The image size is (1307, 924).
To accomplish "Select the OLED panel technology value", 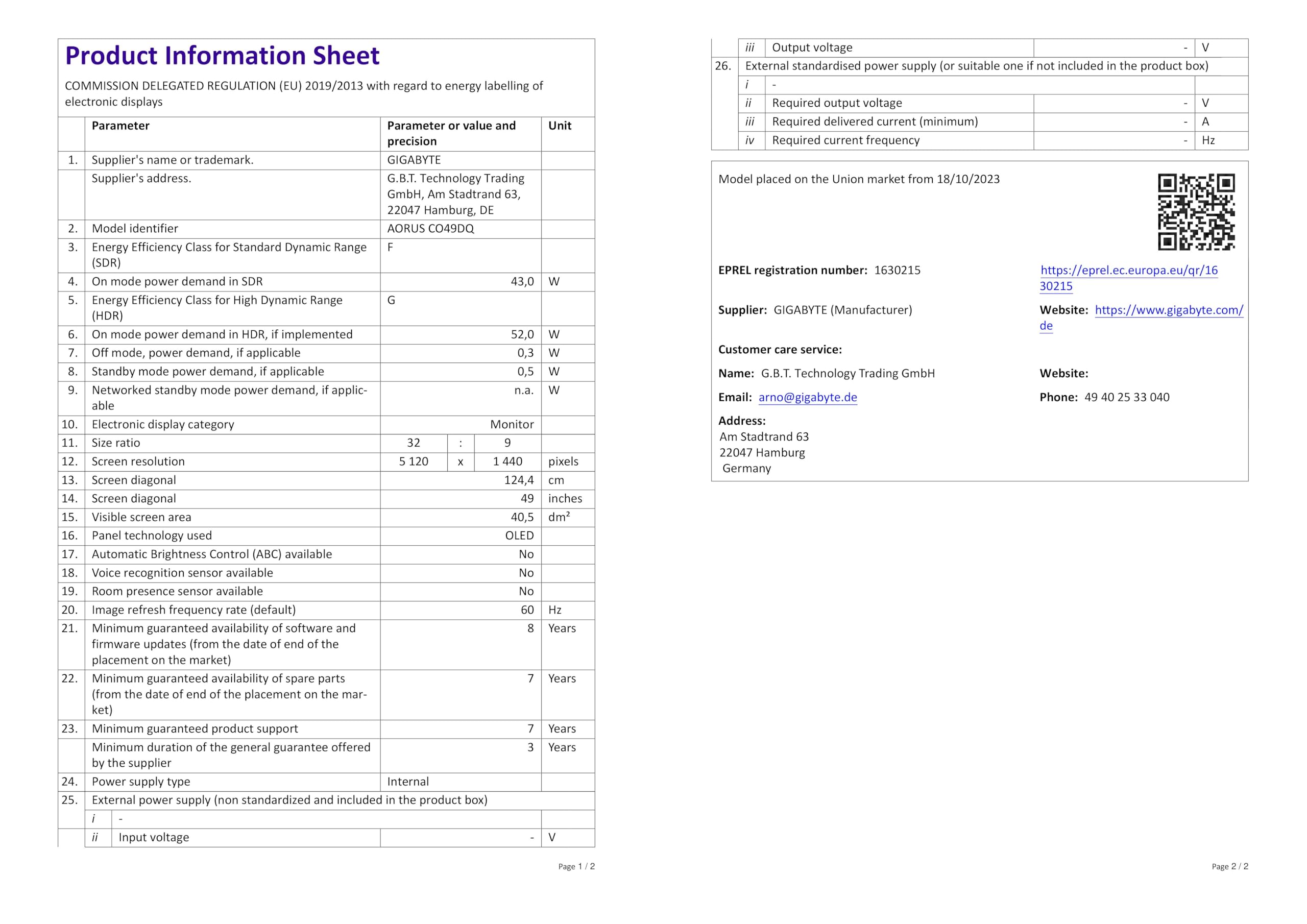I will [x=519, y=536].
